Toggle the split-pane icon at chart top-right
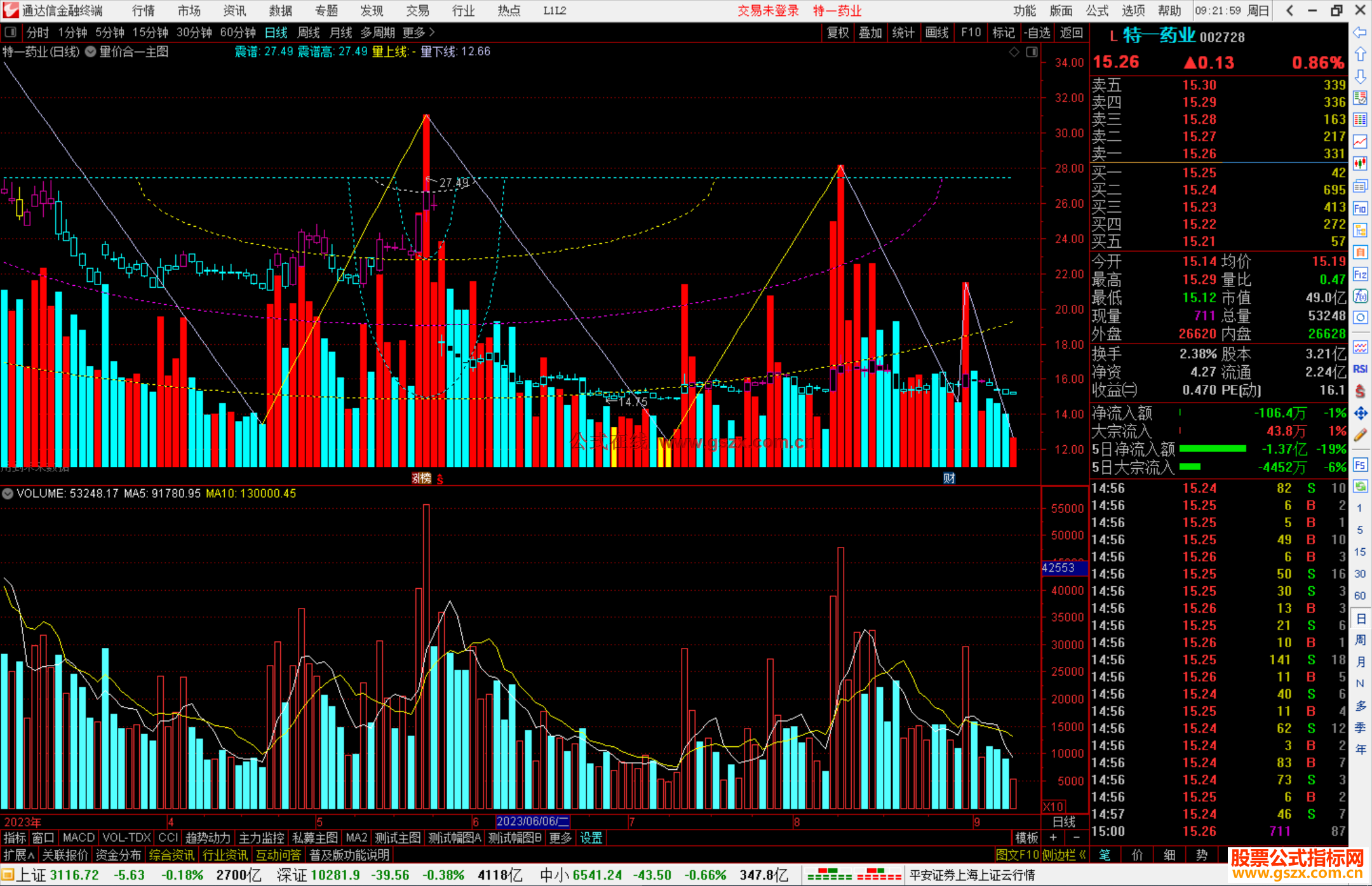The height and width of the screenshot is (886, 1372). coord(1032,52)
